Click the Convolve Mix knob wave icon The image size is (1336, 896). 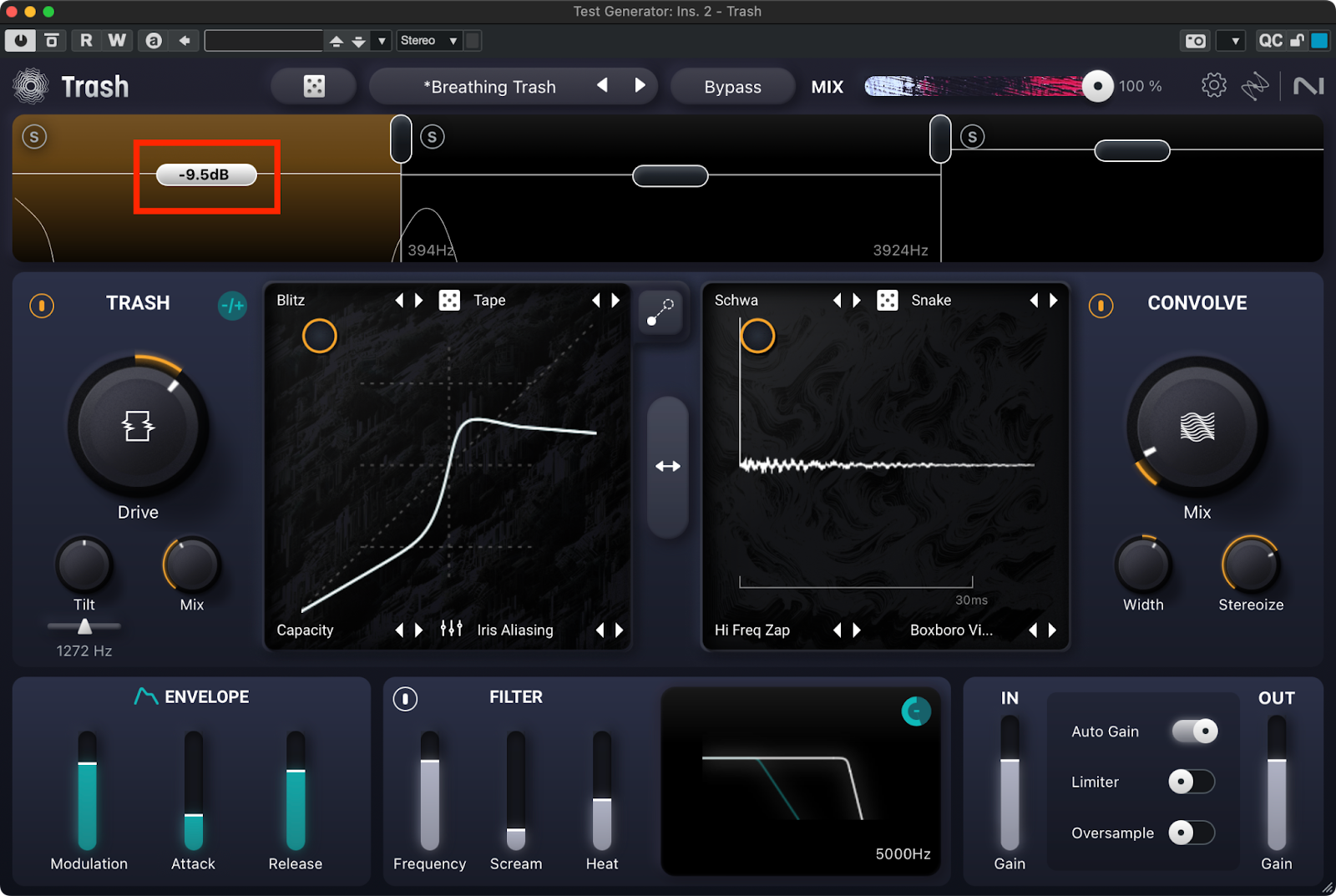pos(1197,427)
